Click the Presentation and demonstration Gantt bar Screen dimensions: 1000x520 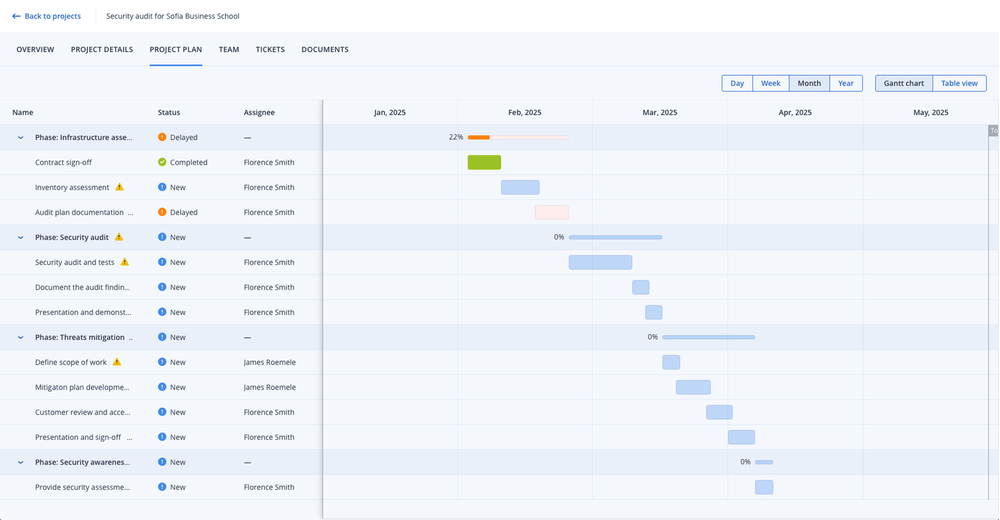[654, 312]
